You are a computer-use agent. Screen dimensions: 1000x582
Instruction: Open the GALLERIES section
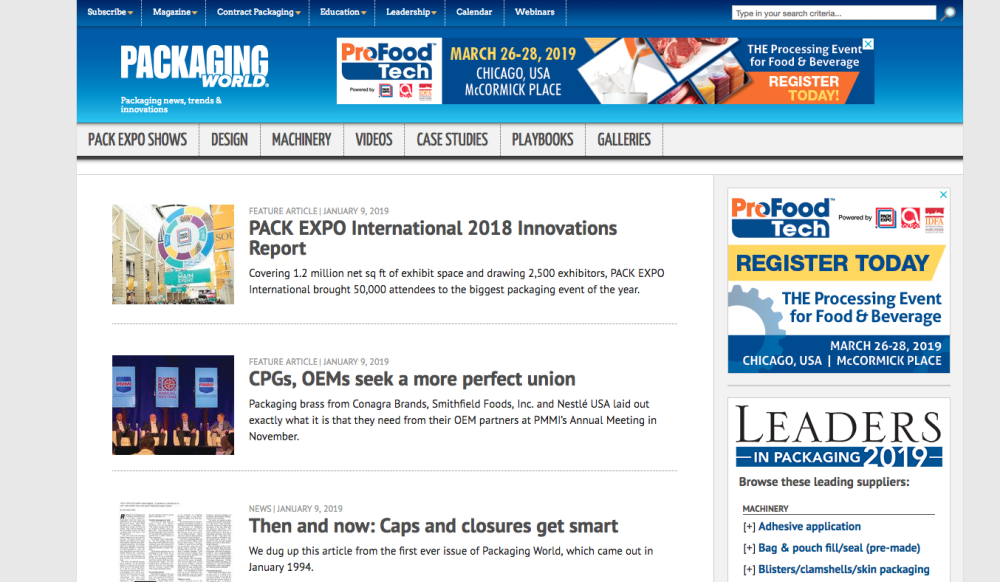(624, 140)
